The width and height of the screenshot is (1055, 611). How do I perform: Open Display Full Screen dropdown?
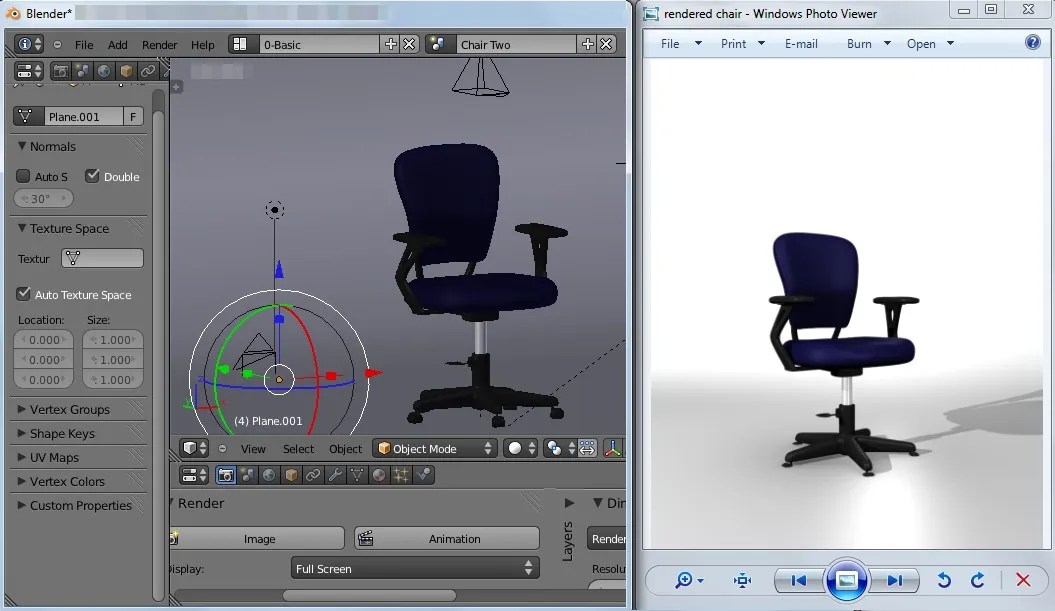414,569
